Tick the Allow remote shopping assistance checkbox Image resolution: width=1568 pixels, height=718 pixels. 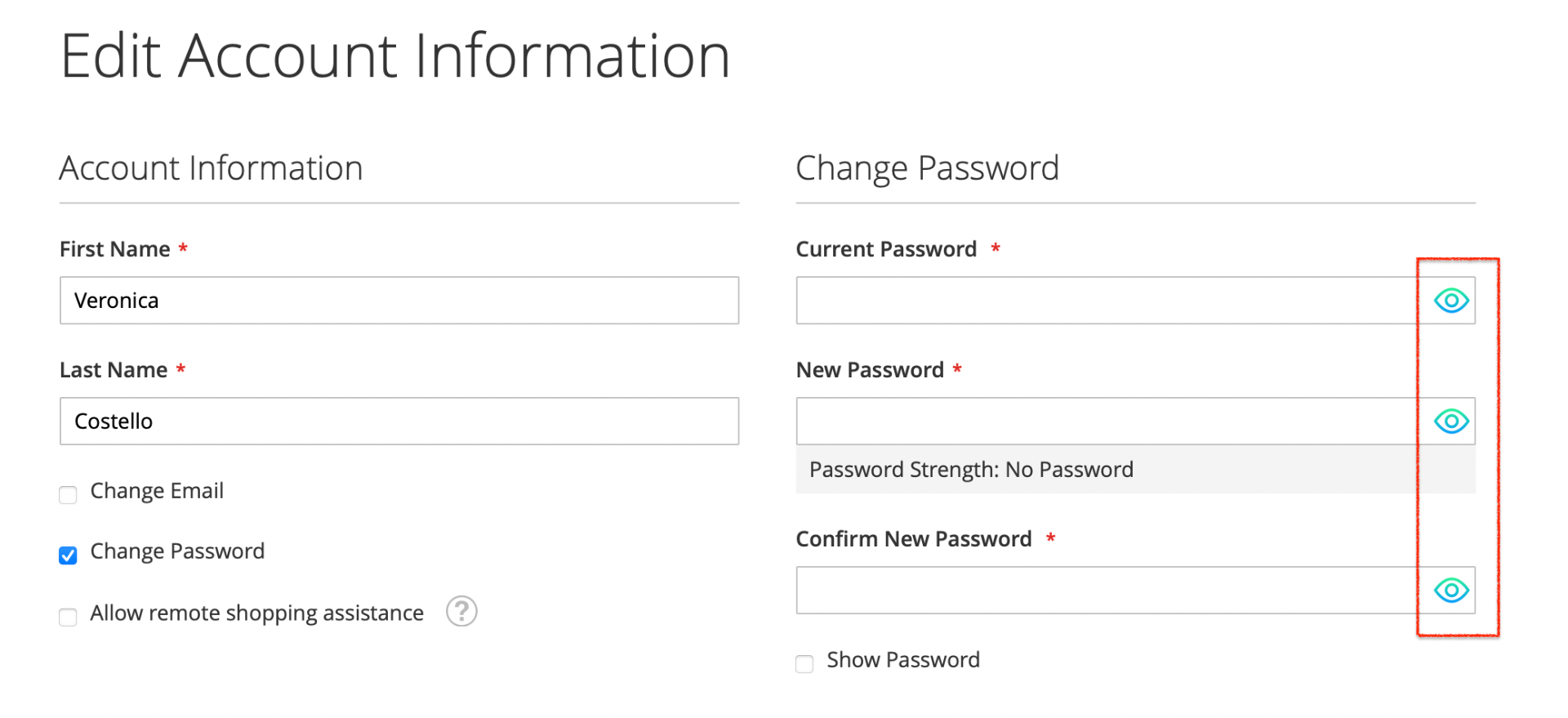pyautogui.click(x=69, y=617)
